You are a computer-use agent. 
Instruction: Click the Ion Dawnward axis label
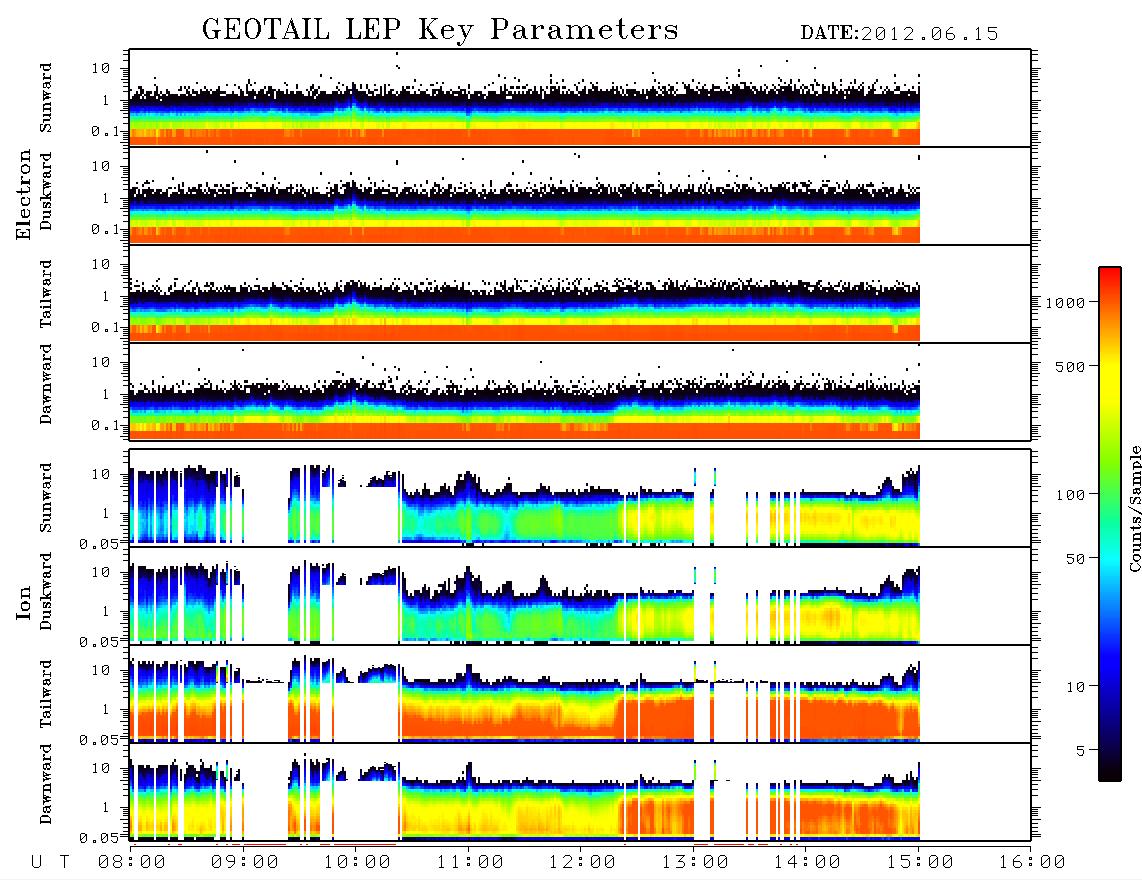pyautogui.click(x=46, y=784)
